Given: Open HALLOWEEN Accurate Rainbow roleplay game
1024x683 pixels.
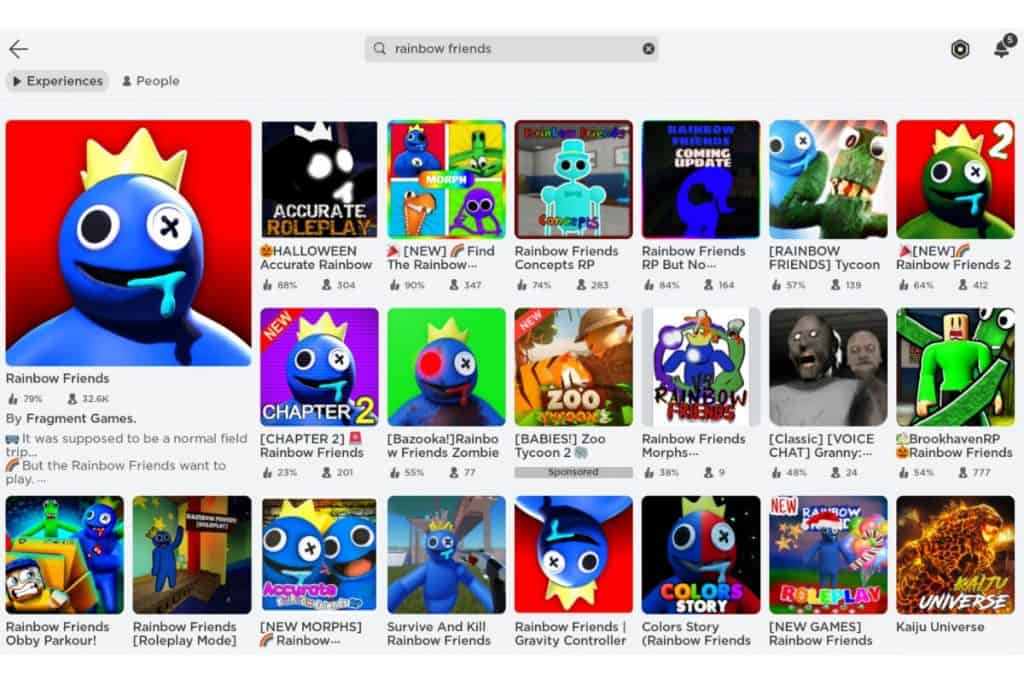Looking at the screenshot, I should (319, 179).
